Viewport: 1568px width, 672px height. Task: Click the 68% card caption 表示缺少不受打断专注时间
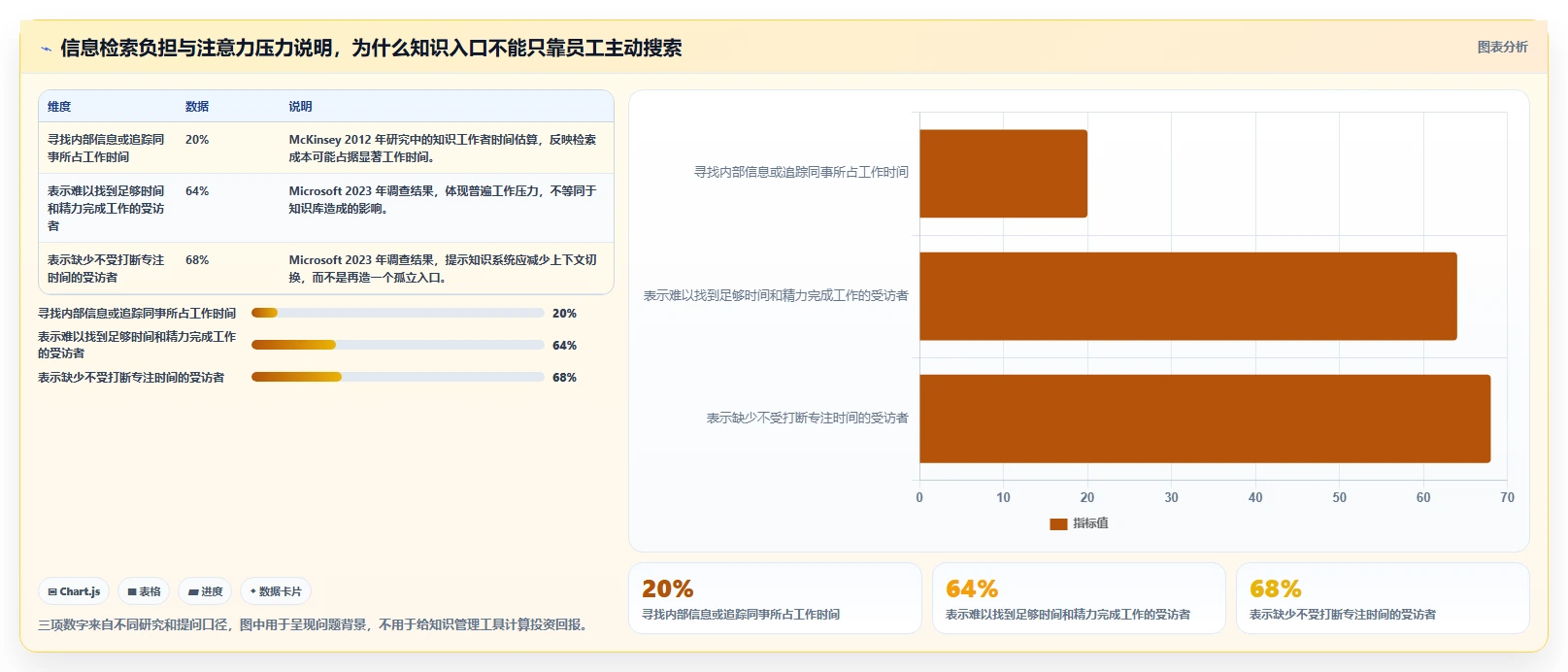(1343, 615)
